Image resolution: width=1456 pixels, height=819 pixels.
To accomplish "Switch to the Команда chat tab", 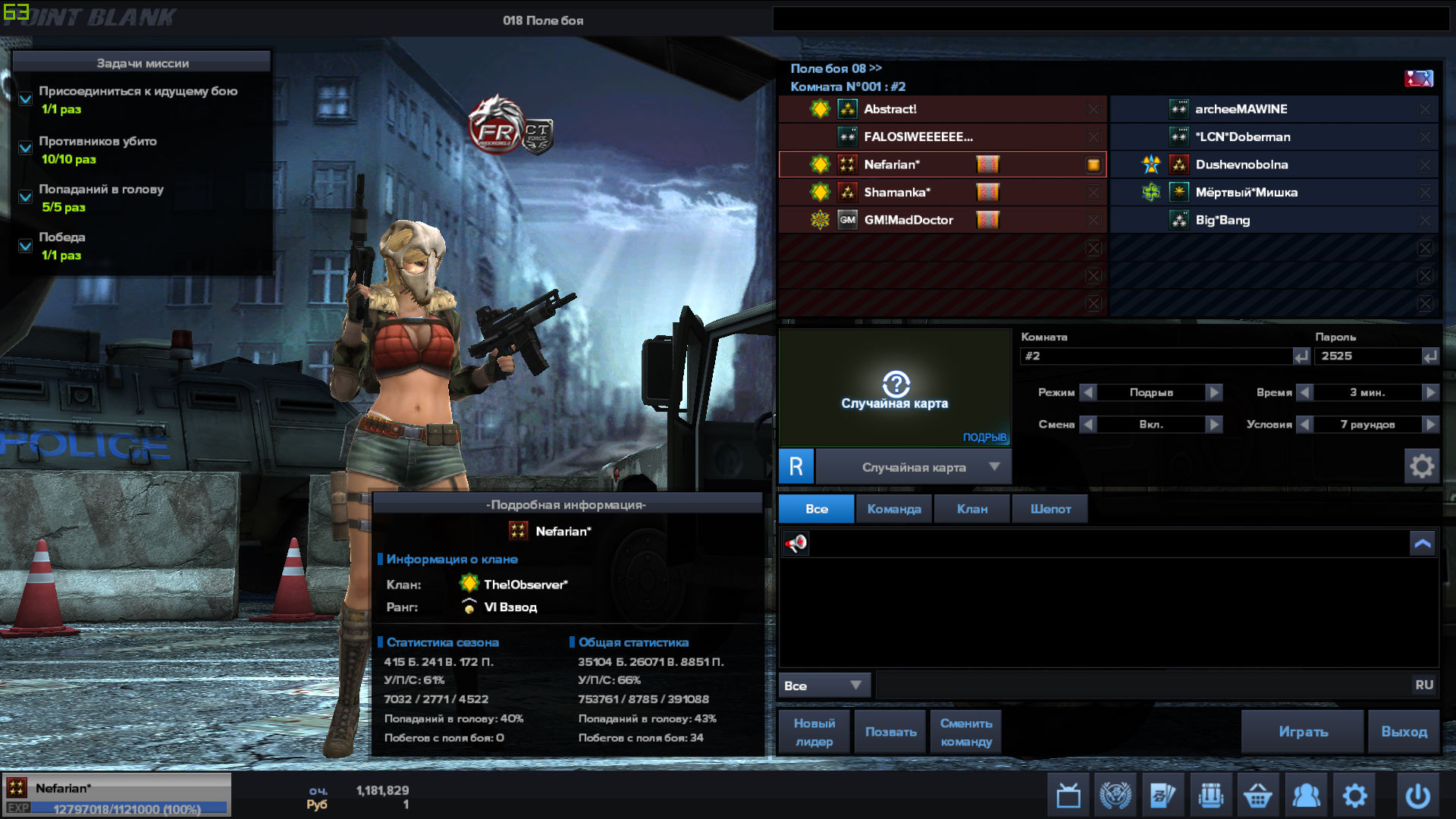I will tap(894, 509).
